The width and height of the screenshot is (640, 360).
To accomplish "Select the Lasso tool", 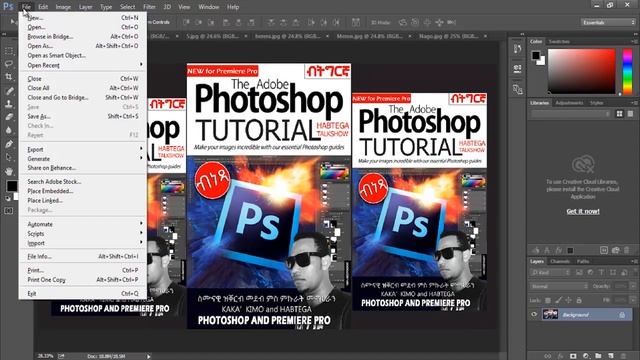I will point(9,64).
